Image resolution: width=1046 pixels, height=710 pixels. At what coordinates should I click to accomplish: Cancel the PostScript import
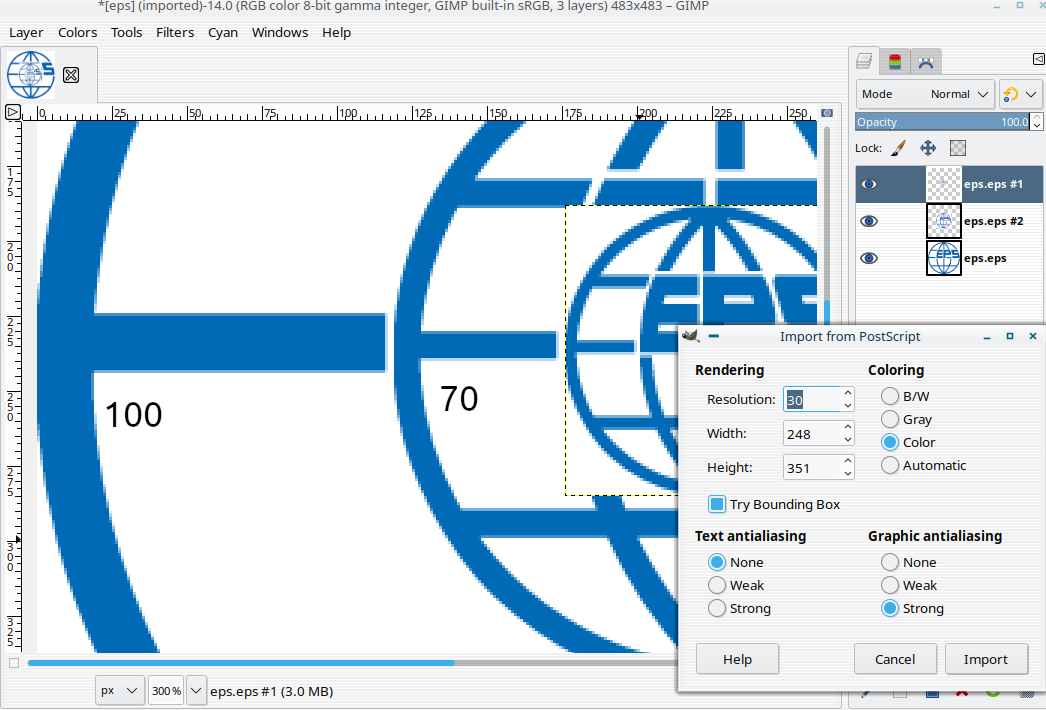coord(895,659)
